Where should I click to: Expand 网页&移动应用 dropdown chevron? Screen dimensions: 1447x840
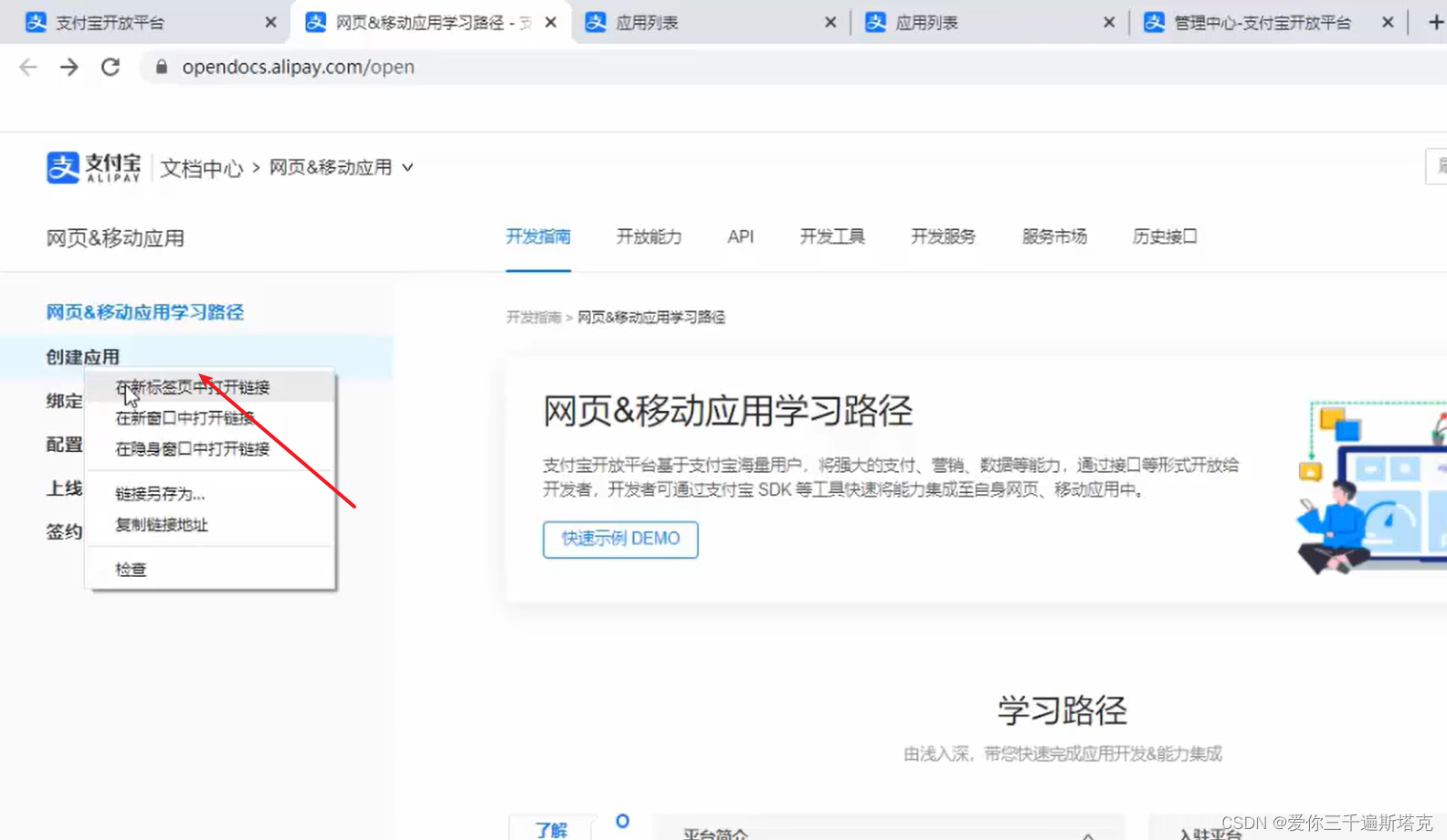(407, 167)
